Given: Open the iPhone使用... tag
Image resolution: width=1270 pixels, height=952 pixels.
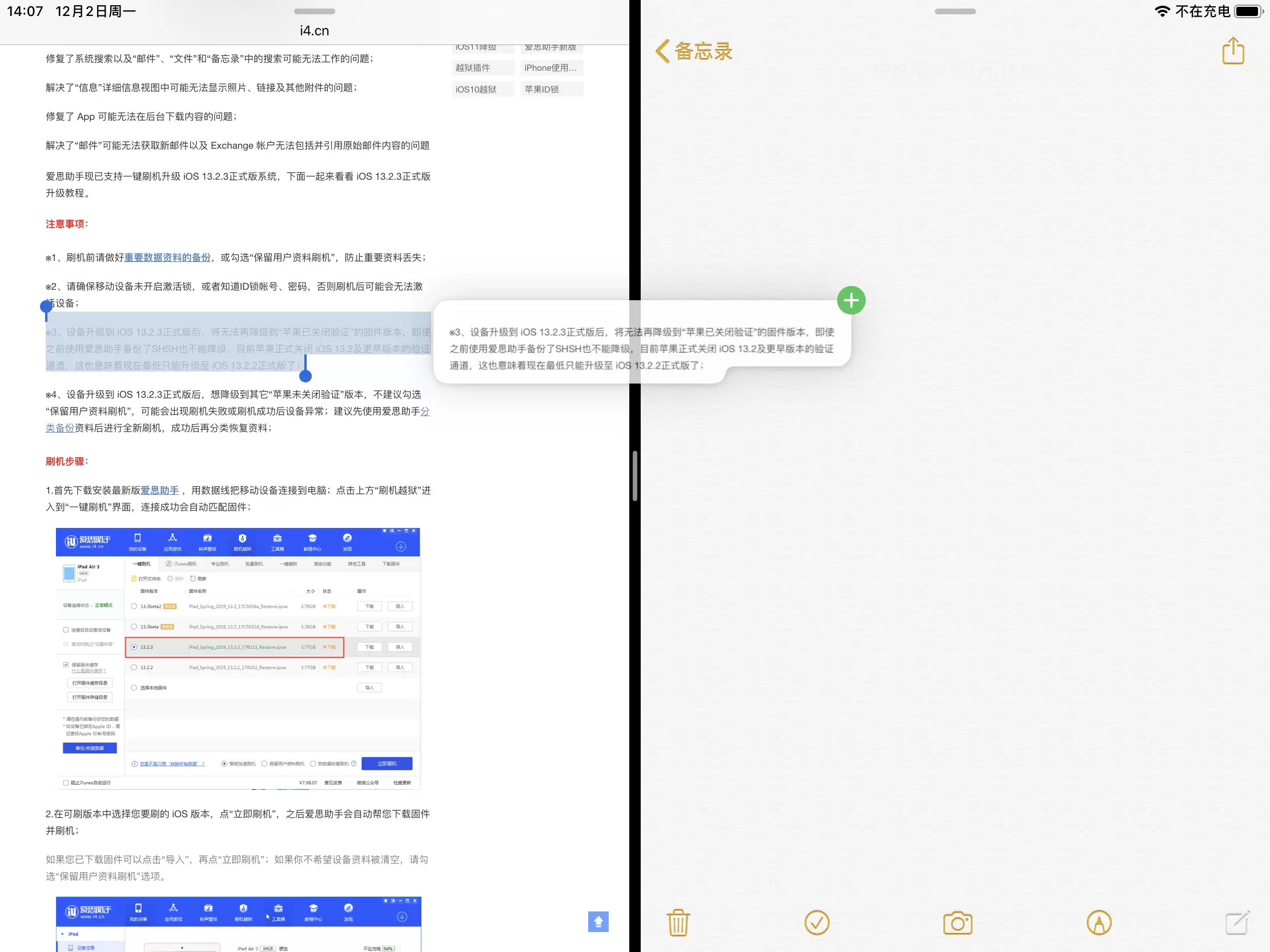Looking at the screenshot, I should click(x=551, y=68).
